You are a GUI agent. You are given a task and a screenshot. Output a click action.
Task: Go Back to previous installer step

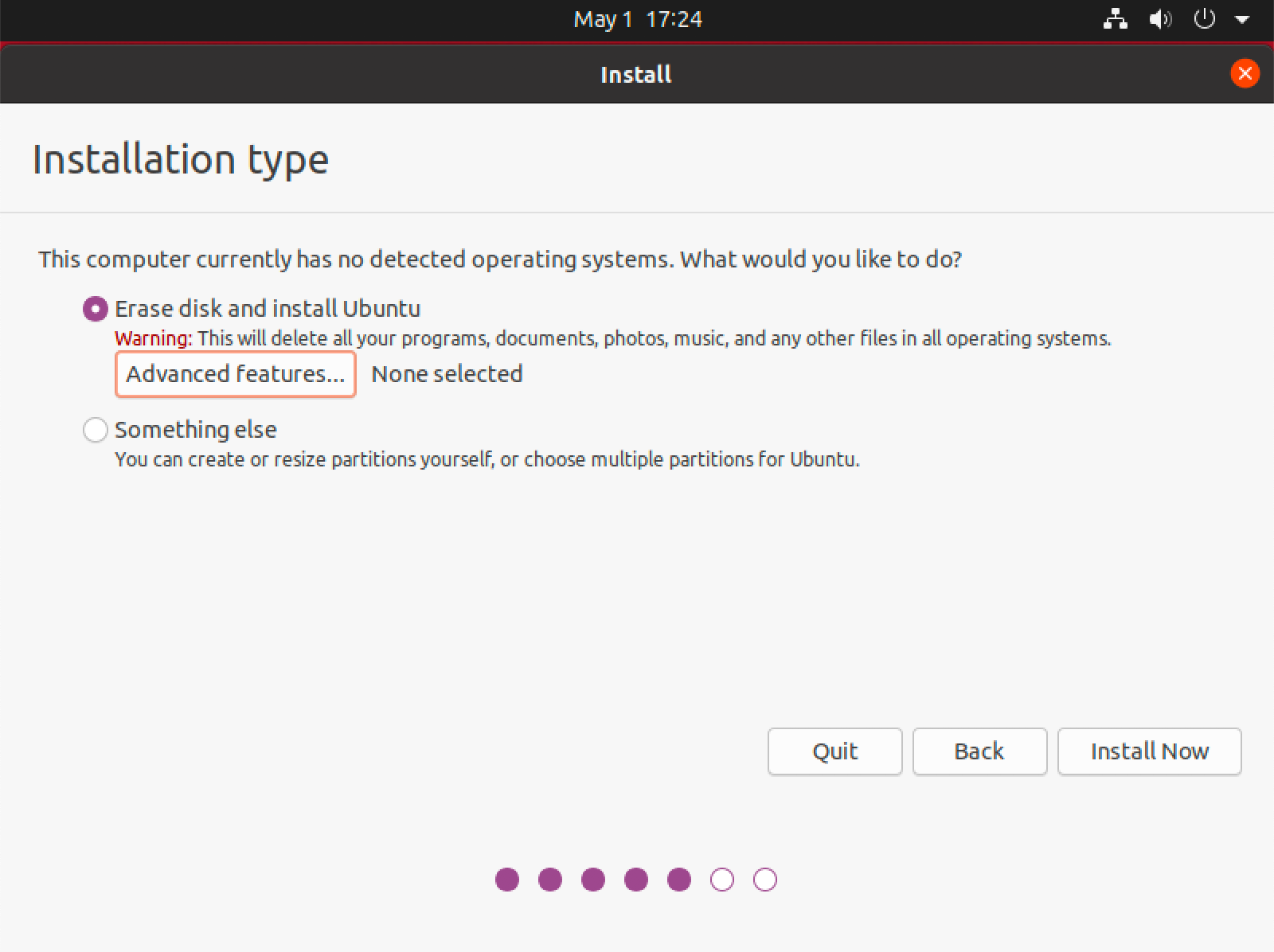979,751
